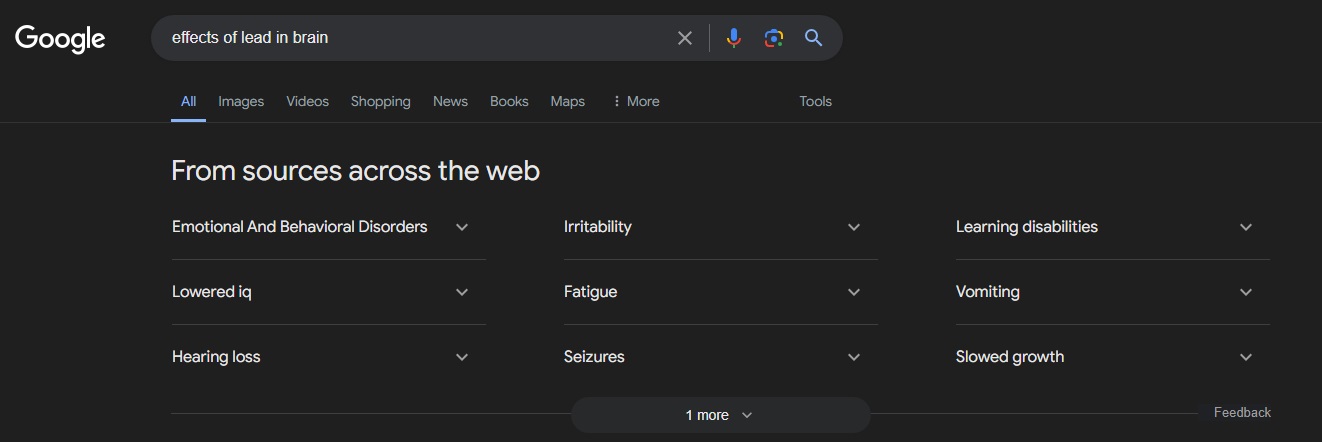Expand the Hearing loss row
This screenshot has width=1322, height=442.
[328, 357]
